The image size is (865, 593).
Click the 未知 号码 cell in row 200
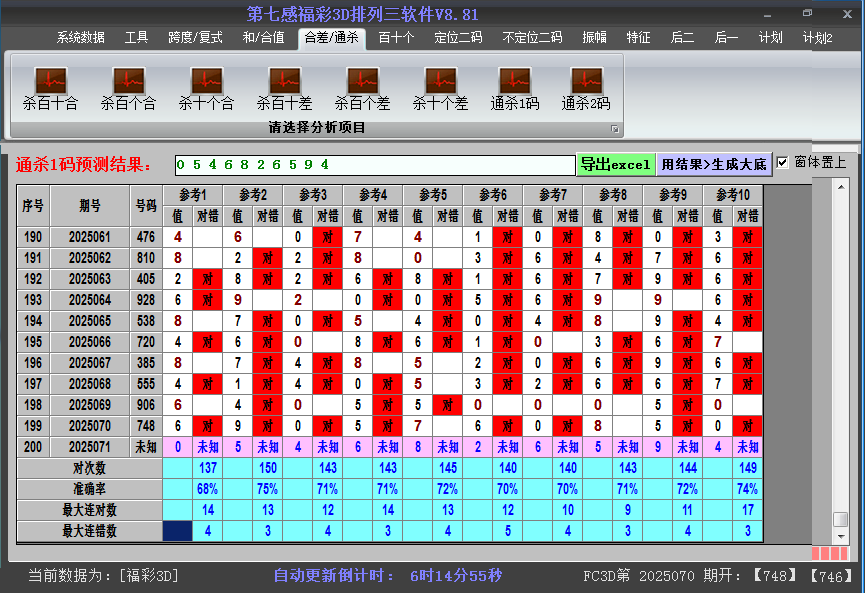pos(146,447)
